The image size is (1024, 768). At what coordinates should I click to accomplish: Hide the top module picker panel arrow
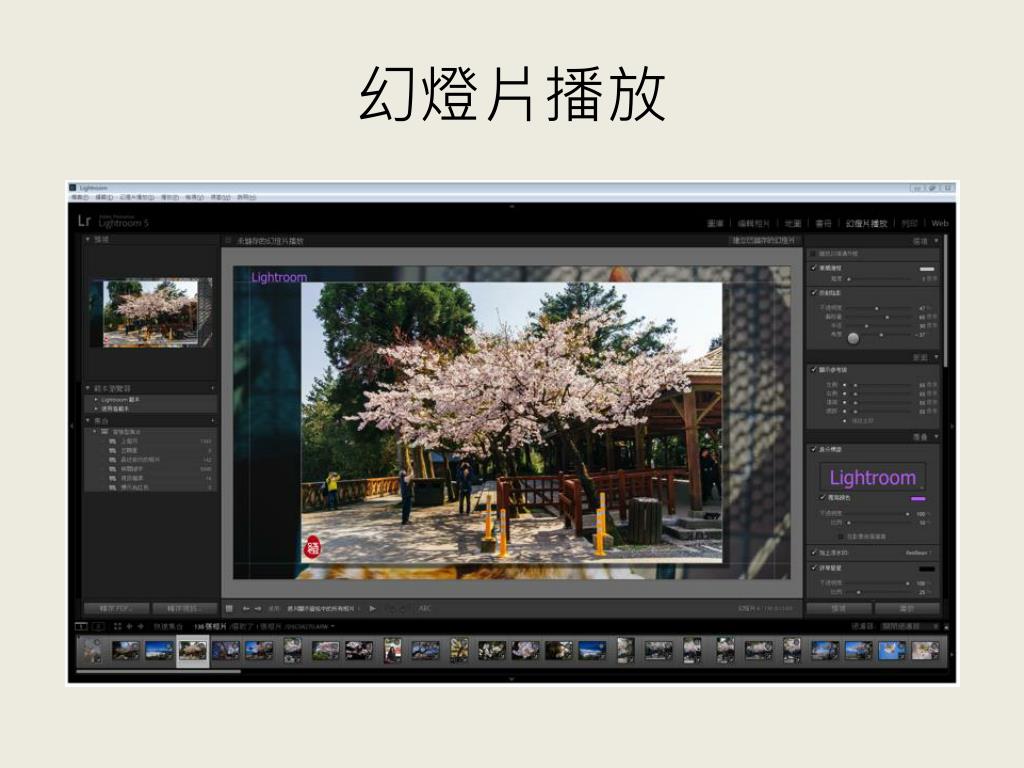511,206
